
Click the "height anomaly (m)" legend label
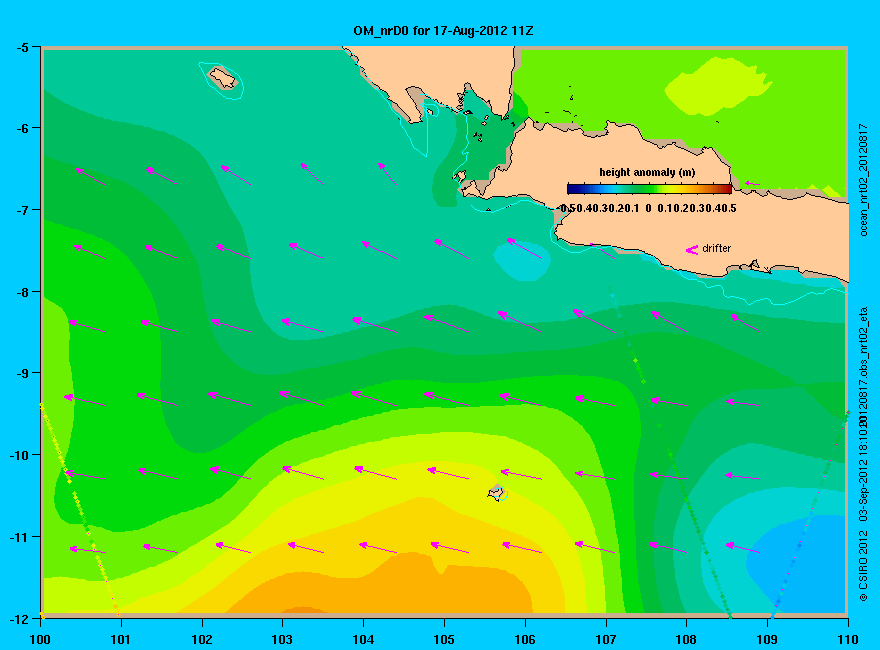tap(647, 172)
